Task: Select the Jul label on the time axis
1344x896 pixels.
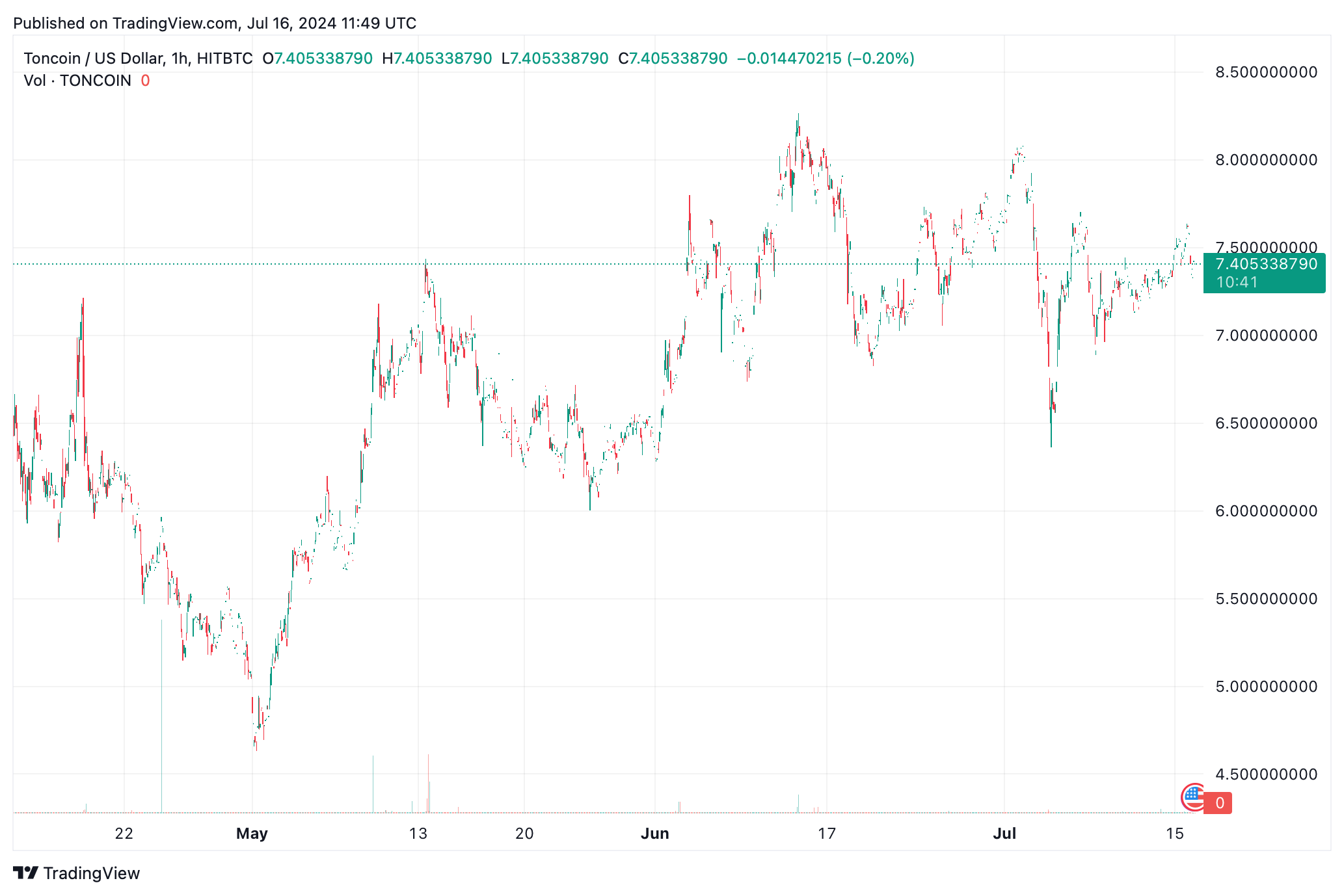Action: (1005, 833)
